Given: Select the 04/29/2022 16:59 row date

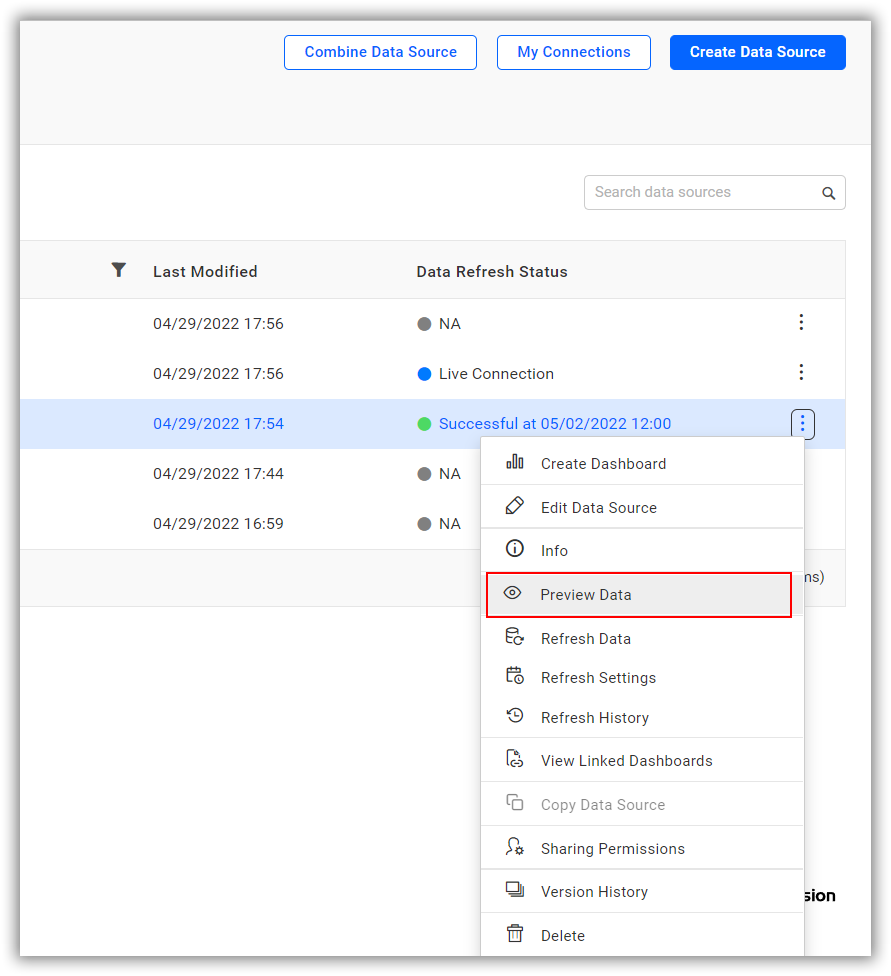Looking at the screenshot, I should coord(219,523).
